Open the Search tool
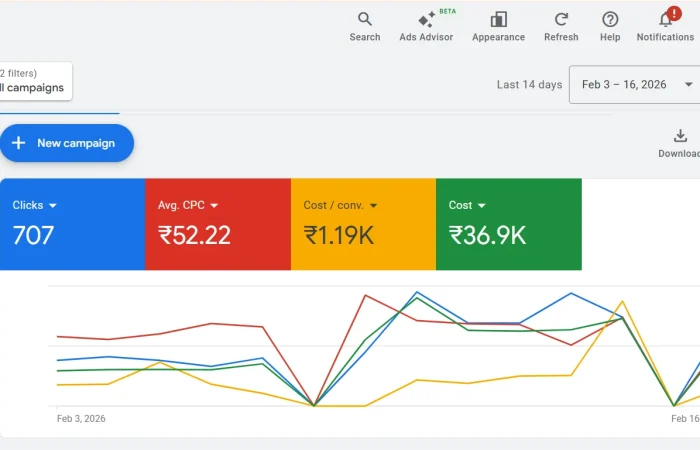Image resolution: width=700 pixels, height=450 pixels. (364, 26)
